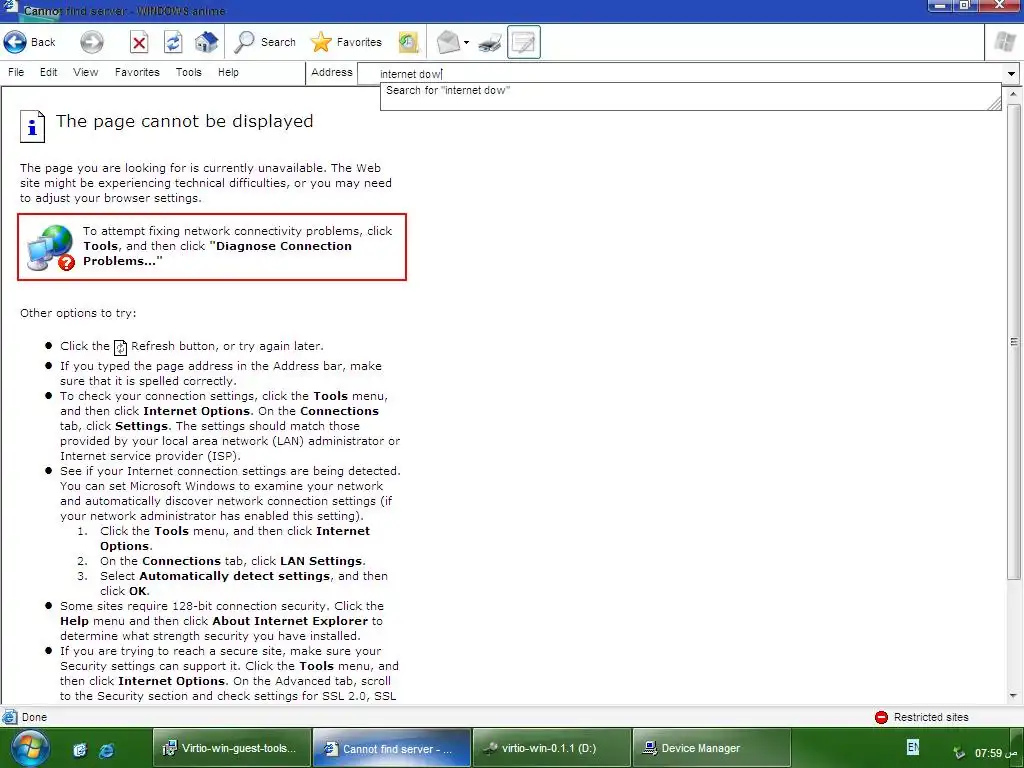Viewport: 1024px width, 768px height.
Task: Click the Restricted sites red zone icon
Action: point(881,717)
